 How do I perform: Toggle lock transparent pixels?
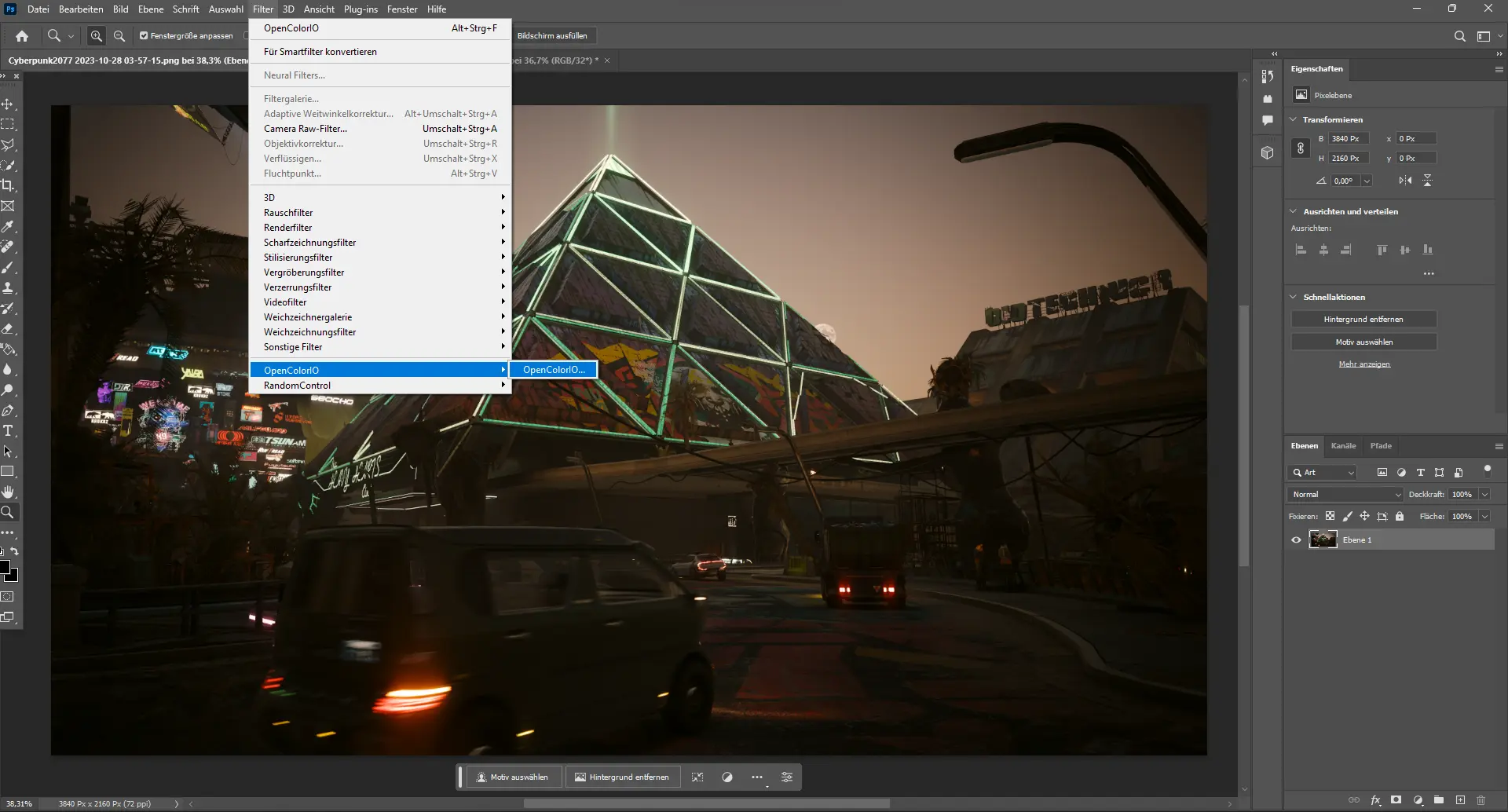click(x=1330, y=516)
